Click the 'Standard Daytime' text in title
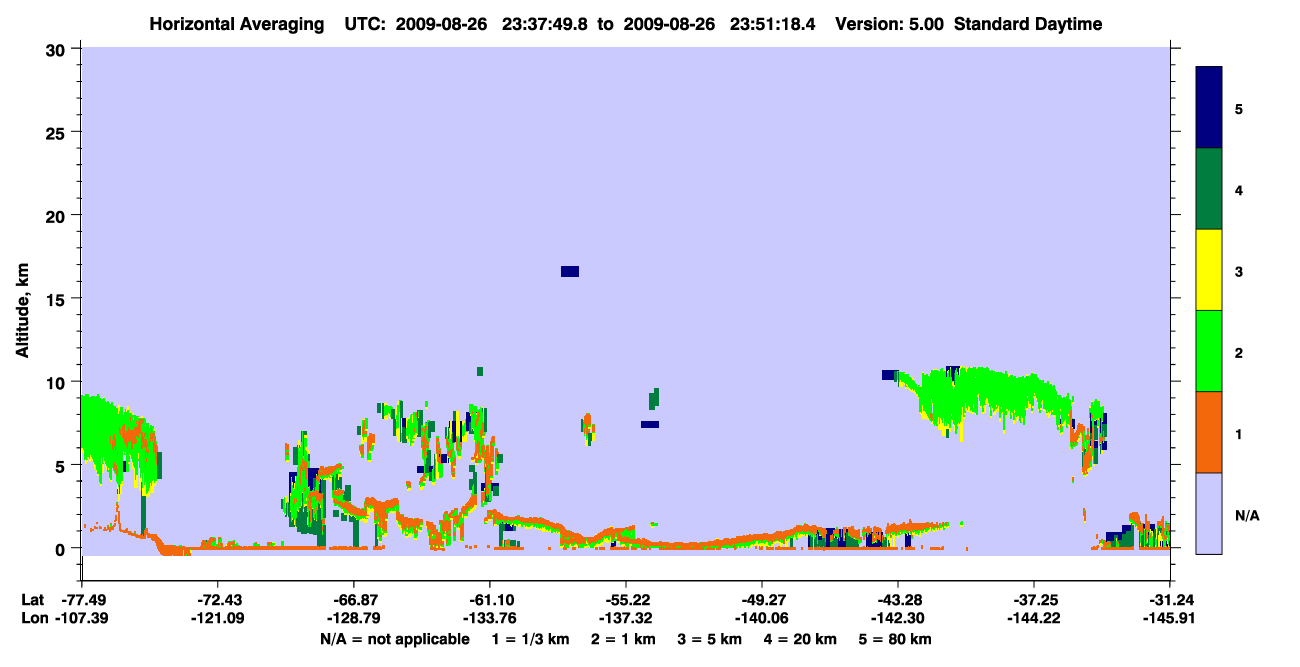 click(x=1028, y=24)
